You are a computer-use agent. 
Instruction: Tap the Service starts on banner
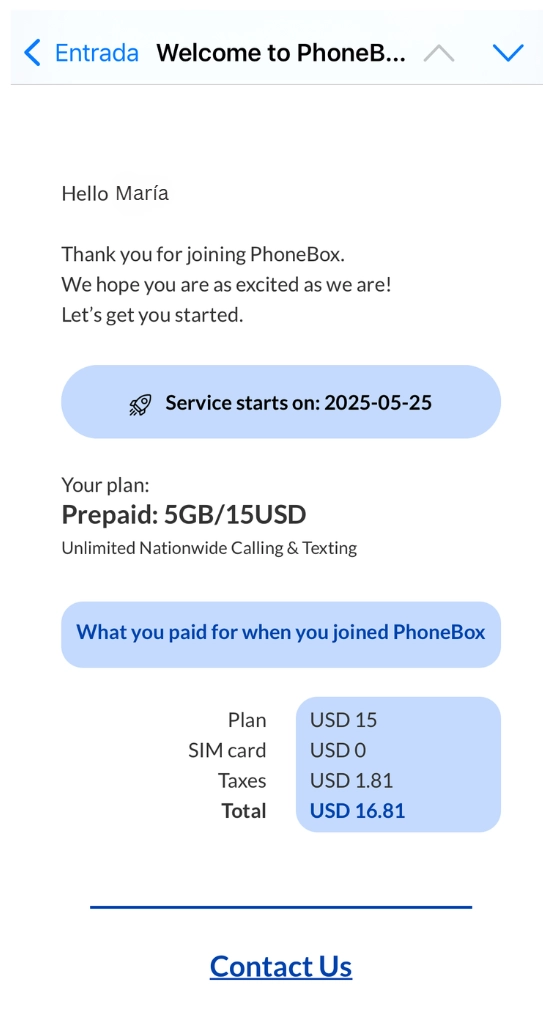(x=281, y=401)
